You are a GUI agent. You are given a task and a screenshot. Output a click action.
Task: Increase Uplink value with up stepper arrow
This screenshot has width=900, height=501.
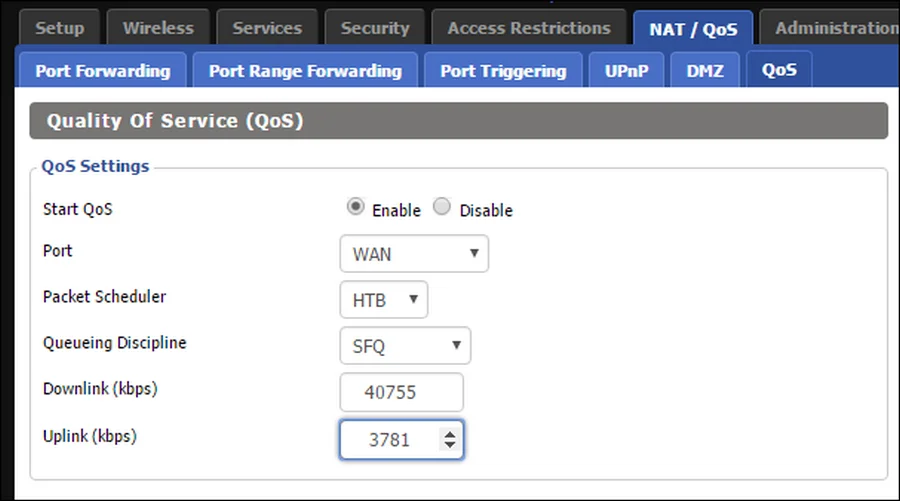[449, 433]
